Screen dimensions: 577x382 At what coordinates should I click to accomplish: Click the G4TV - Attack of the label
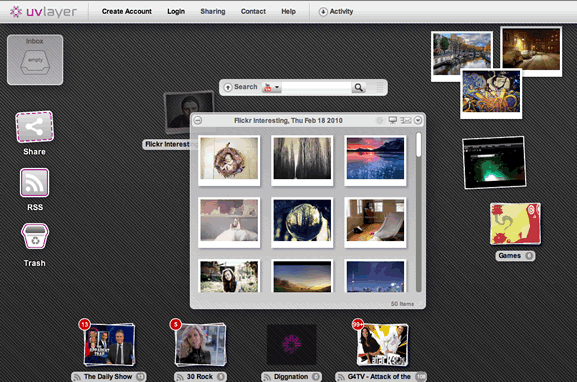(379, 377)
